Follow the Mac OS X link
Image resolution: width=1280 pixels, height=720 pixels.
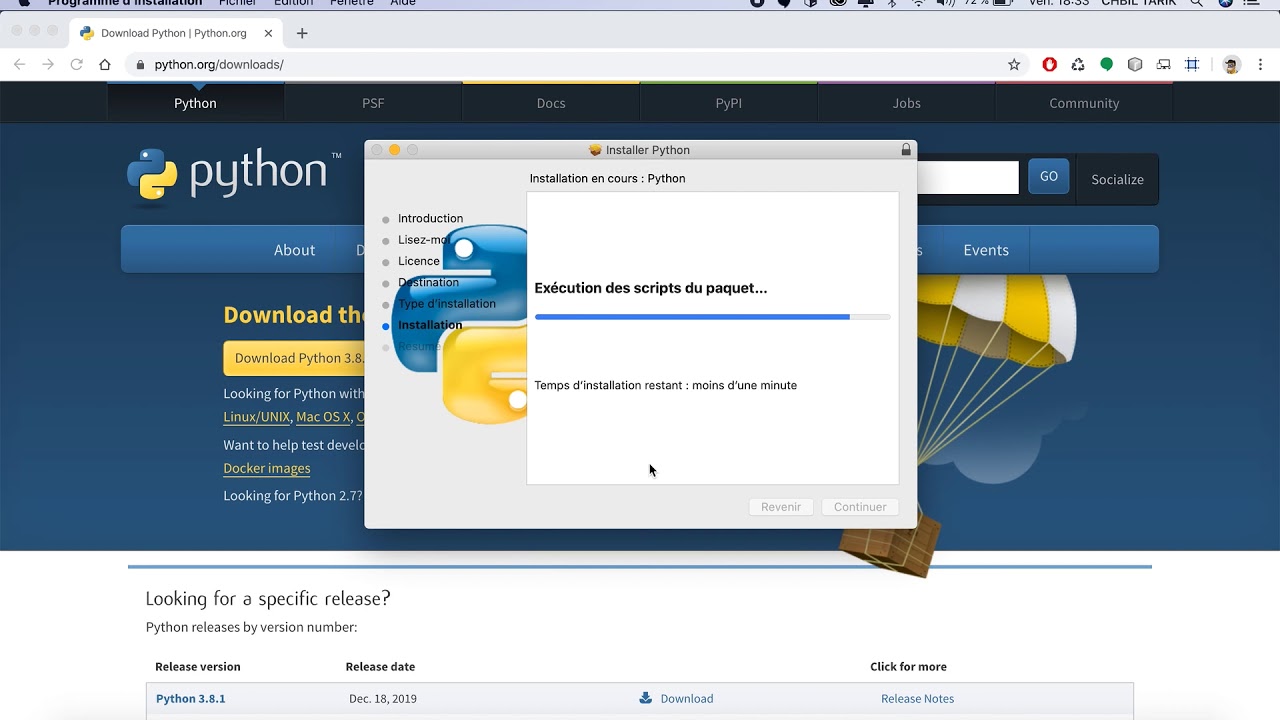(x=323, y=417)
